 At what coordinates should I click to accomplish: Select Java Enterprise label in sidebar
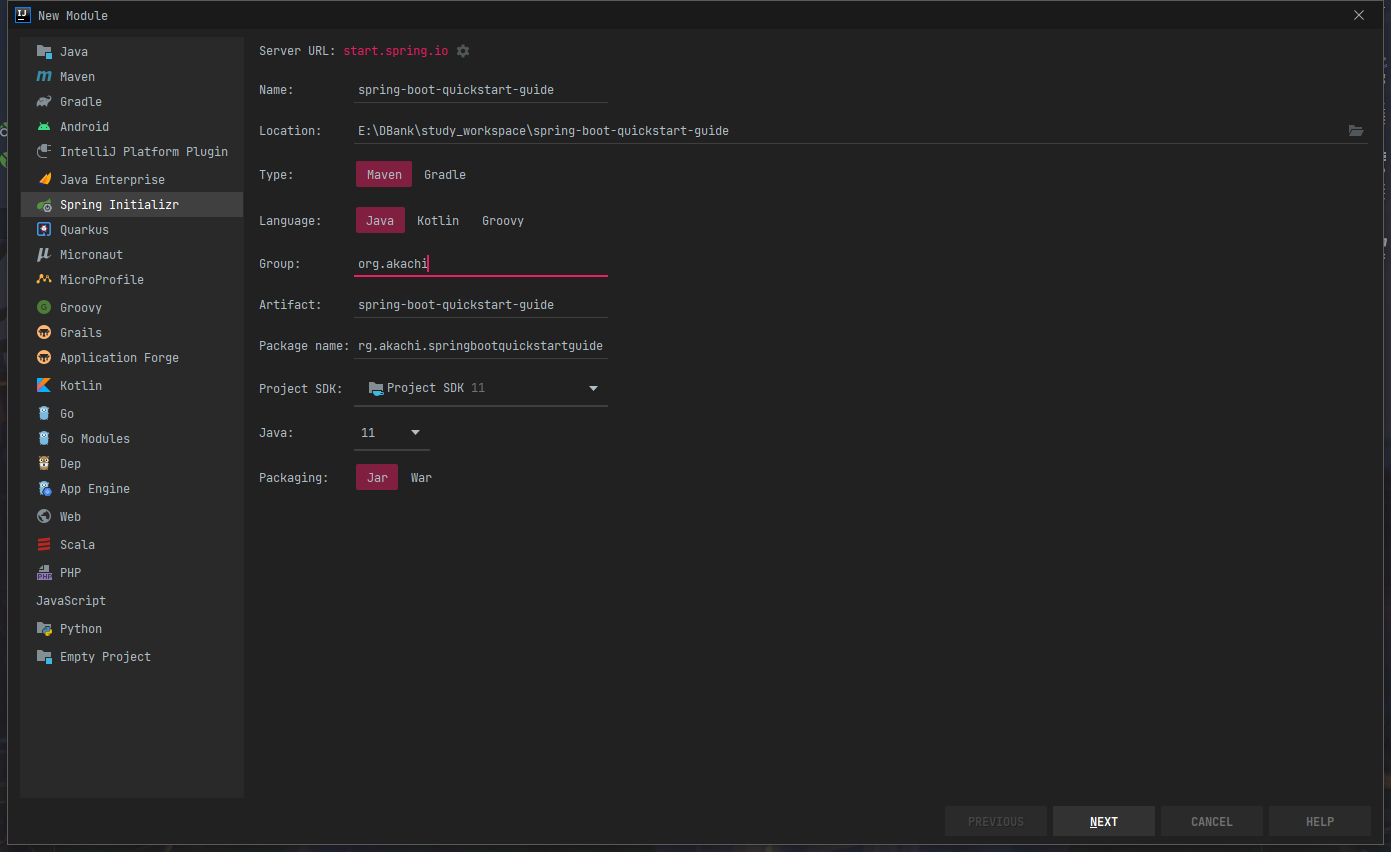click(x=112, y=179)
